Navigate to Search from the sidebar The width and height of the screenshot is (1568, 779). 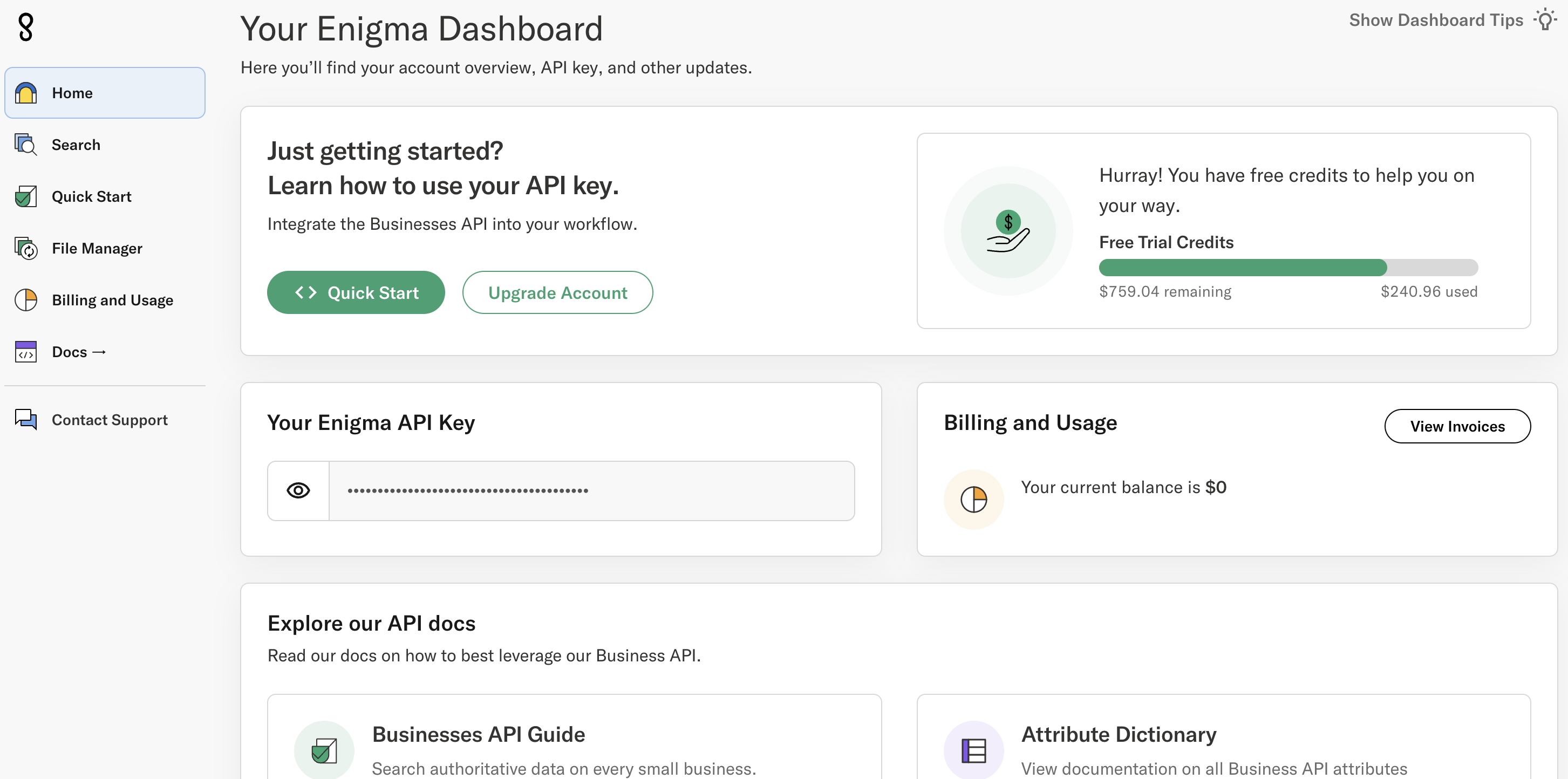click(x=76, y=145)
